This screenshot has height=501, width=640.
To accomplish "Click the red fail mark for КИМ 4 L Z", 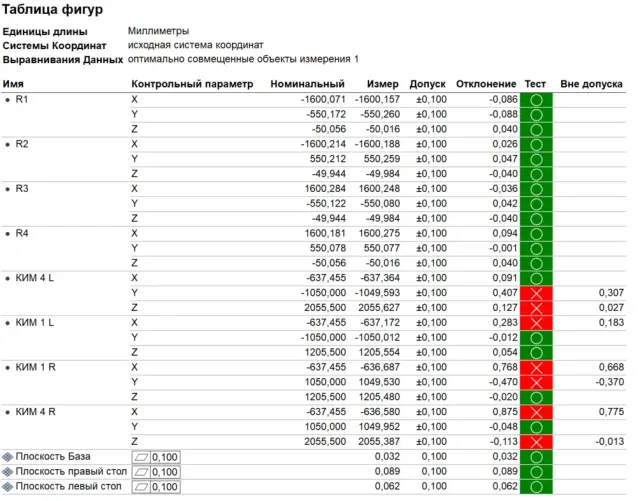I will click(x=536, y=308).
